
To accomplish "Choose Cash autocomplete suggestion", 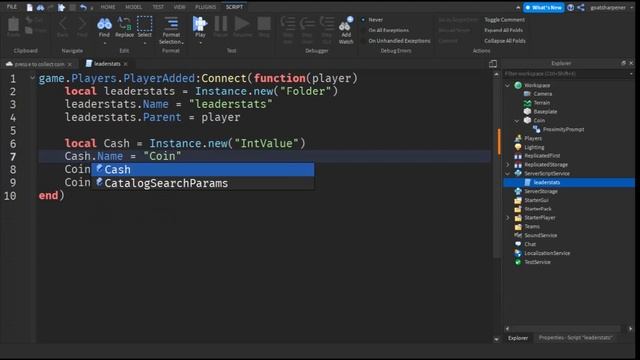I will (x=203, y=169).
